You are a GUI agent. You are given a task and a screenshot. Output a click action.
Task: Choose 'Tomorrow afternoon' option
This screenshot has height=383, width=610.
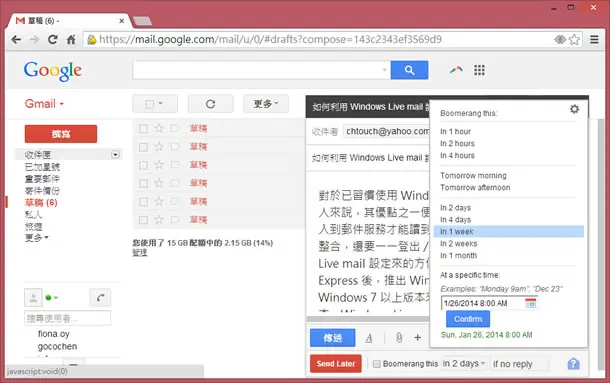(475, 188)
